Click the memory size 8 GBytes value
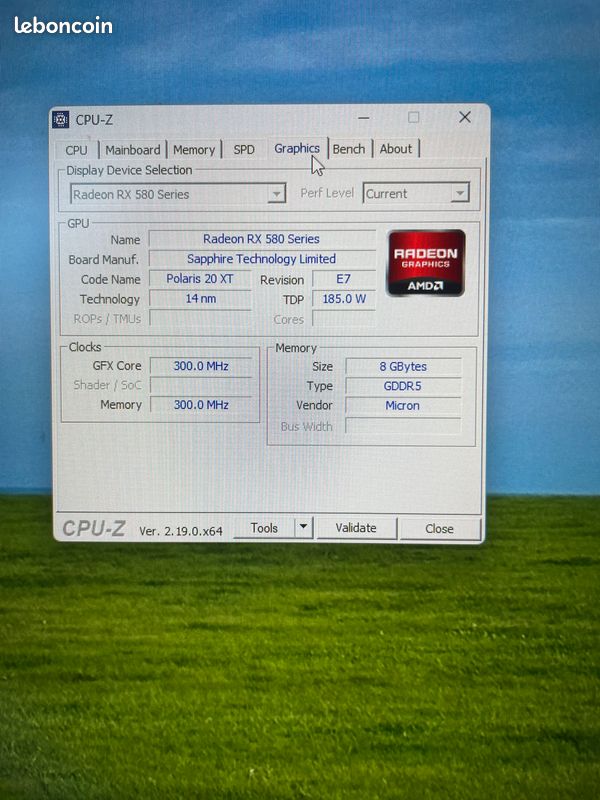This screenshot has width=600, height=800. 403,366
